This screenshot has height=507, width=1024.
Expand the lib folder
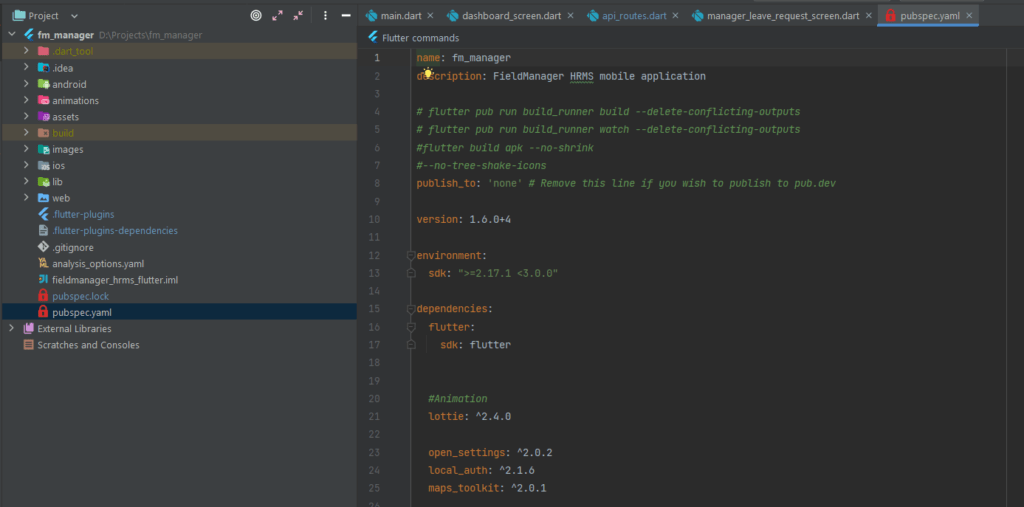[x=26, y=182]
